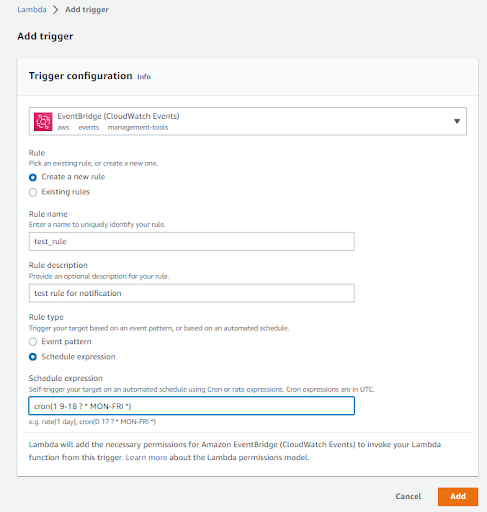Open the trigger source dropdown arrow

pos(457,121)
